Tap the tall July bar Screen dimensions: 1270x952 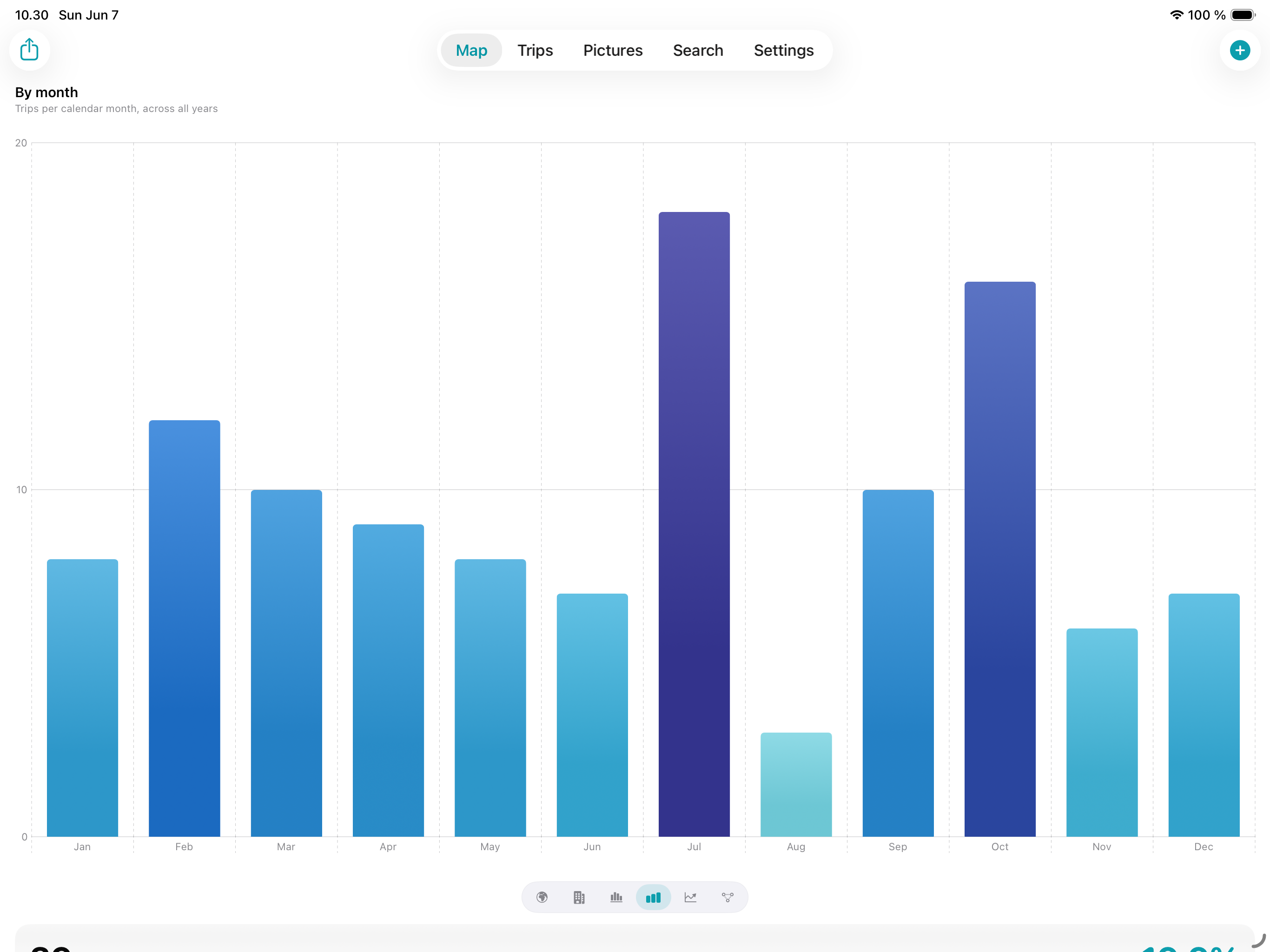click(x=694, y=524)
